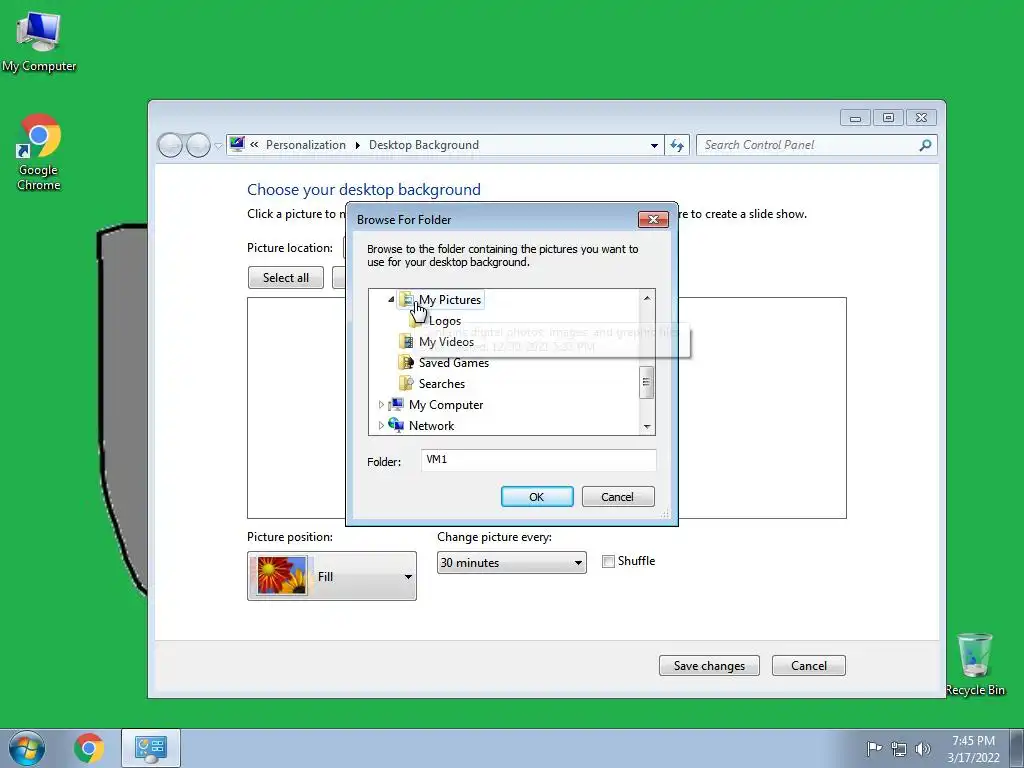Click the Forward navigation arrow

(x=198, y=145)
